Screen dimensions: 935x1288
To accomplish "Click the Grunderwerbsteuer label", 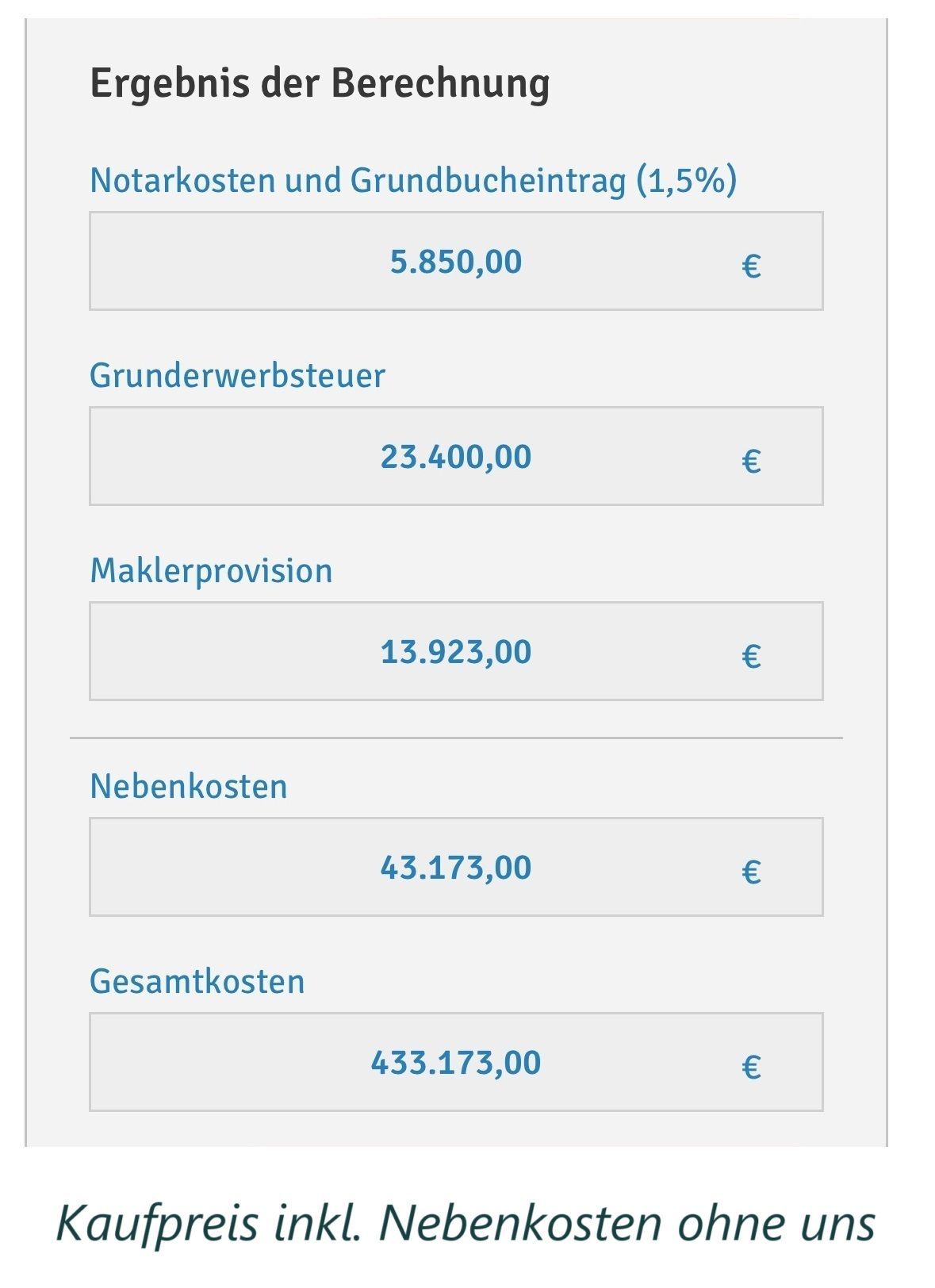I will (x=237, y=375).
